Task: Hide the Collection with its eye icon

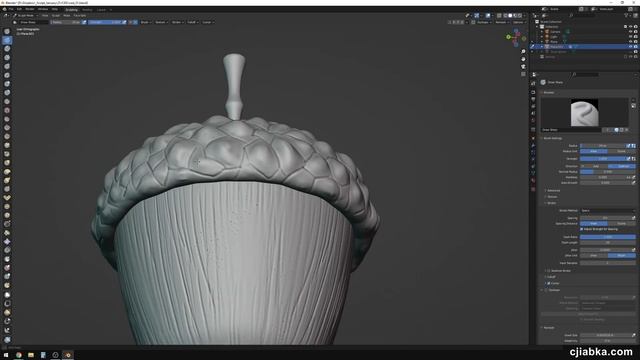Action: [630, 27]
